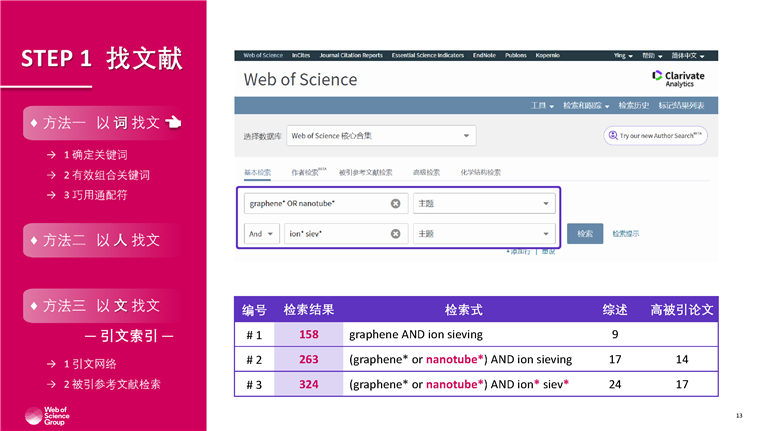Viewport: 768px width, 431px height.
Task: Click result count 263 in table
Action: click(309, 359)
